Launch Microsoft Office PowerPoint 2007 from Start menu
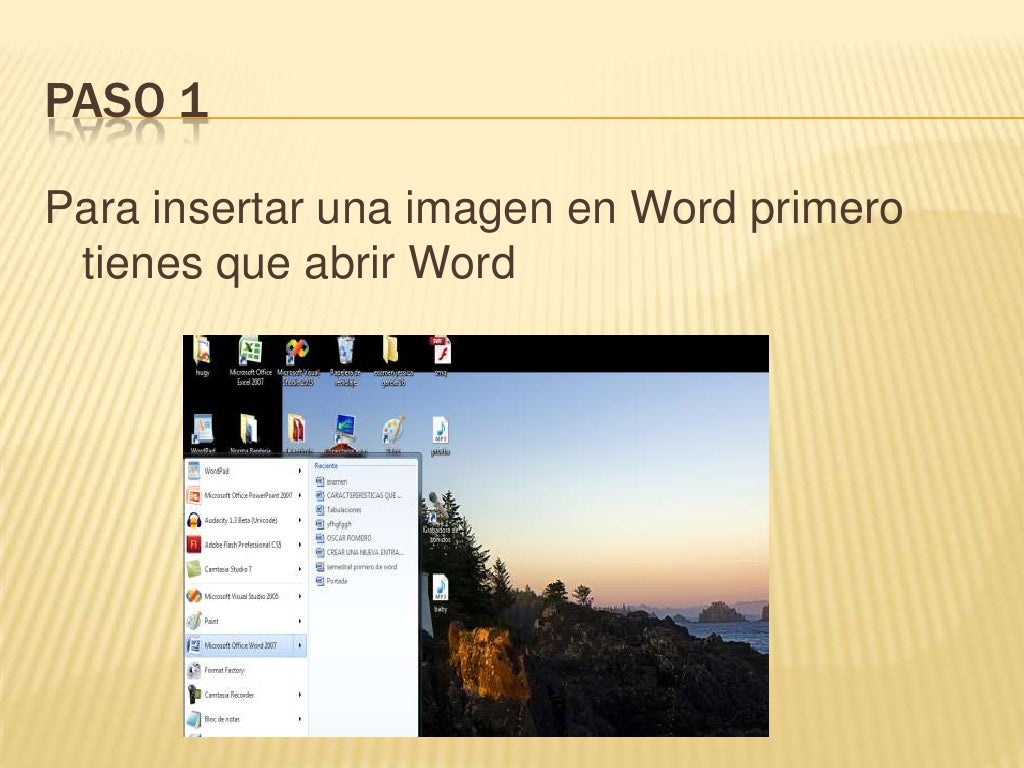The image size is (1024, 768). [x=245, y=496]
